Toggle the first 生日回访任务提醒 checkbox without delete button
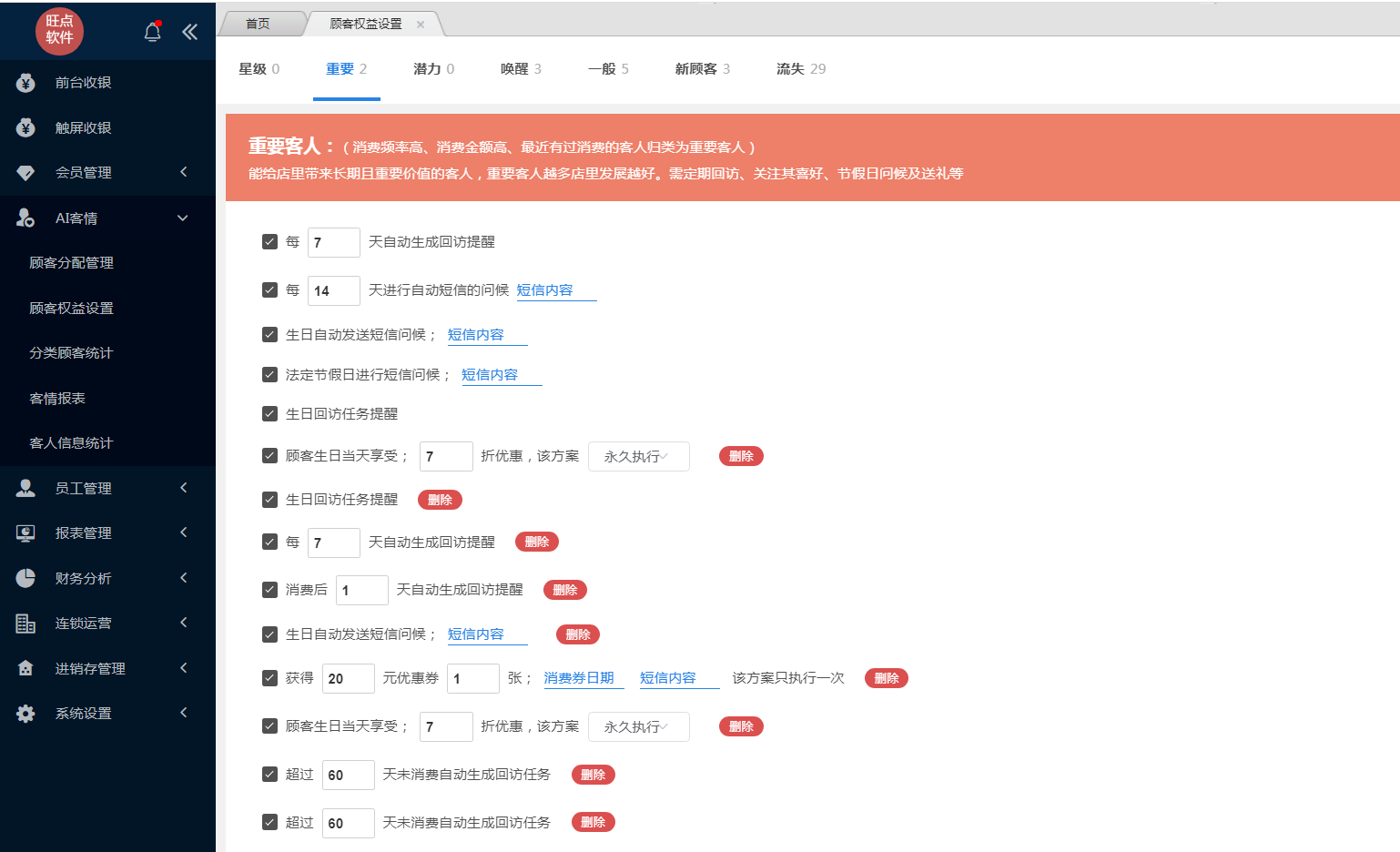This screenshot has height=852, width=1400. pos(269,413)
